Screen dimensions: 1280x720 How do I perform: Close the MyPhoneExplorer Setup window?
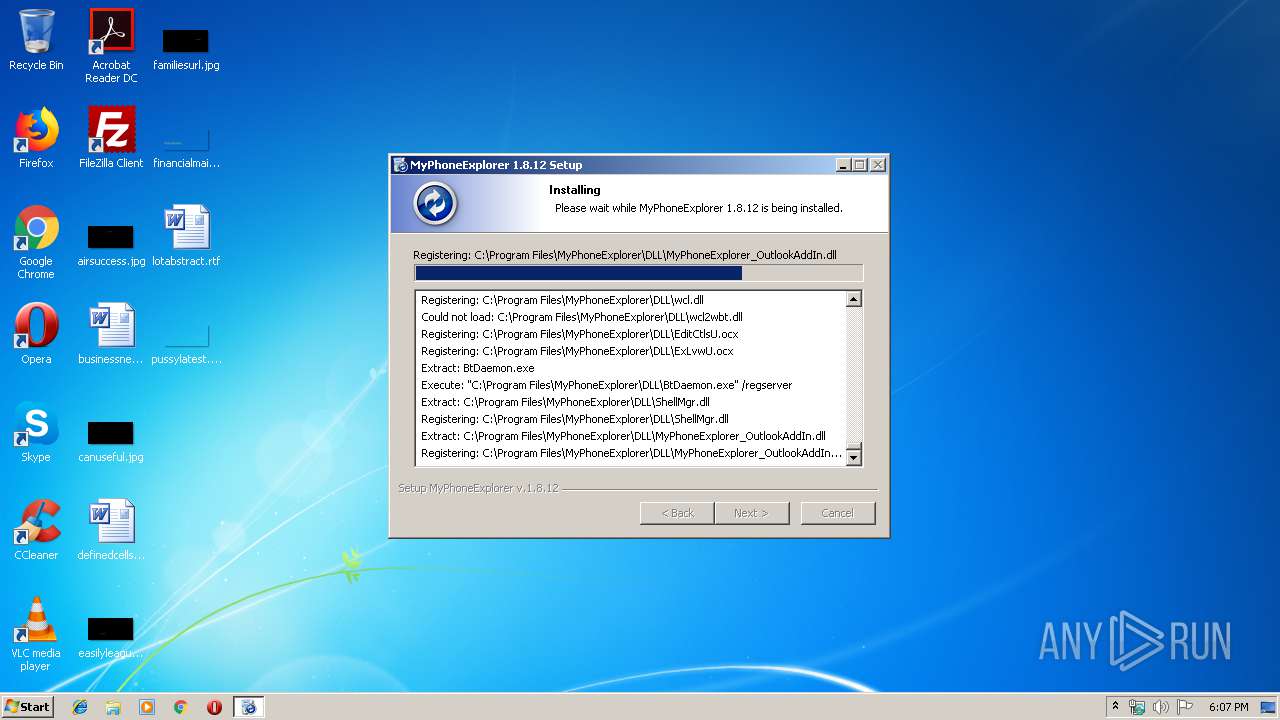coord(877,165)
